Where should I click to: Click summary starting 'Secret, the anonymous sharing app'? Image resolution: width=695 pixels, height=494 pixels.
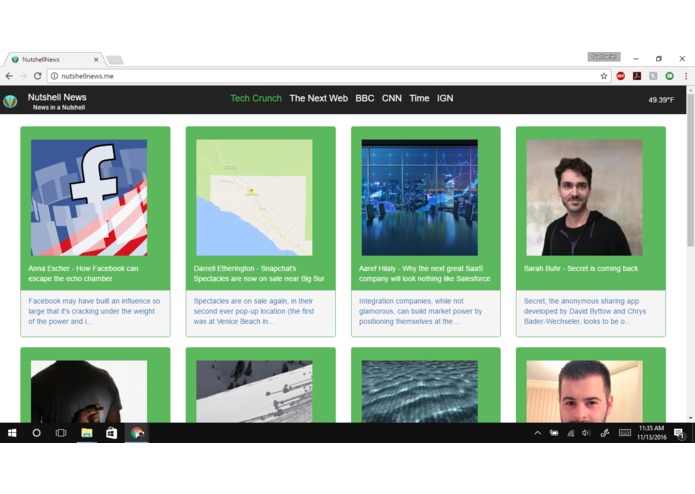(x=585, y=311)
